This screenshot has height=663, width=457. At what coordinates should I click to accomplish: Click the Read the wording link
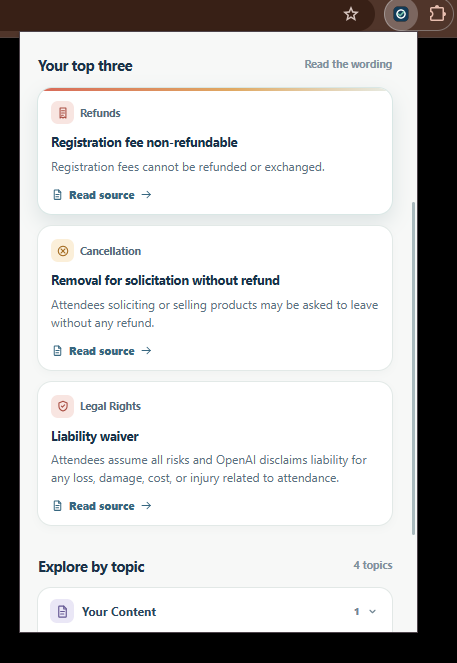(x=348, y=64)
